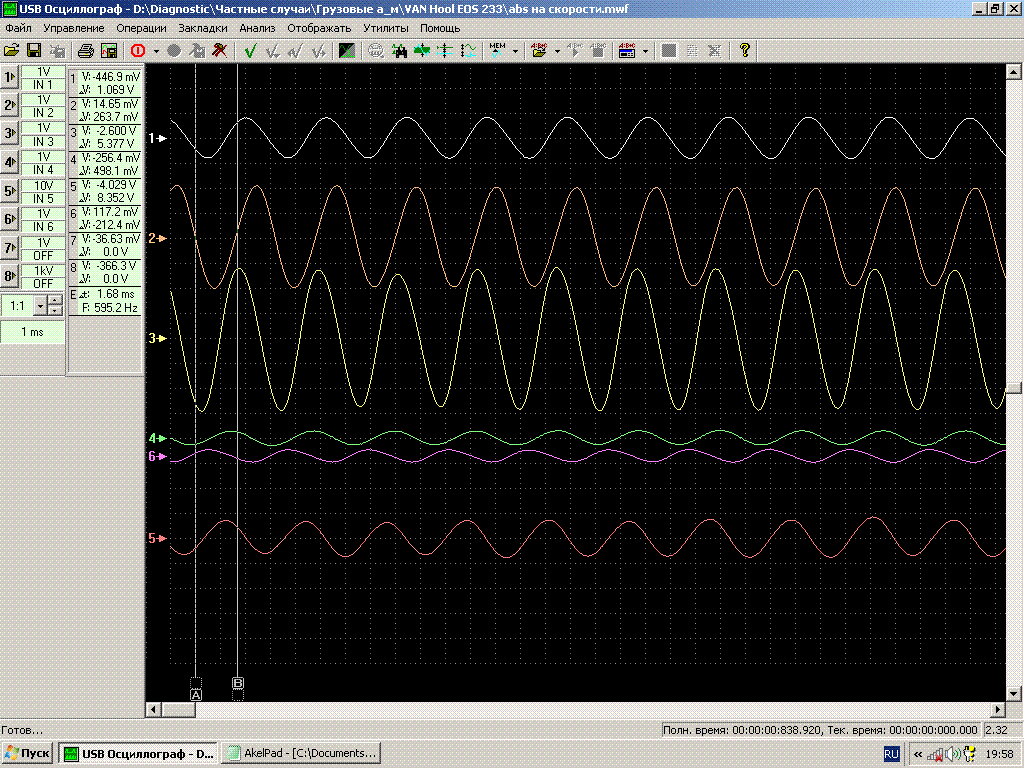Open the Анализ menu
The width and height of the screenshot is (1024, 768).
click(257, 28)
